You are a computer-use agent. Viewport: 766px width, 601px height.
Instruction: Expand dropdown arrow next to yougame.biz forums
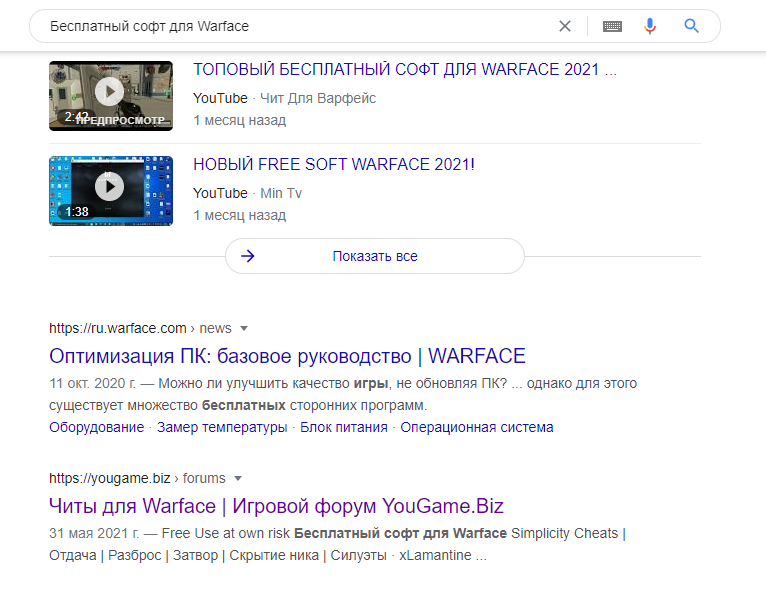(x=238, y=478)
